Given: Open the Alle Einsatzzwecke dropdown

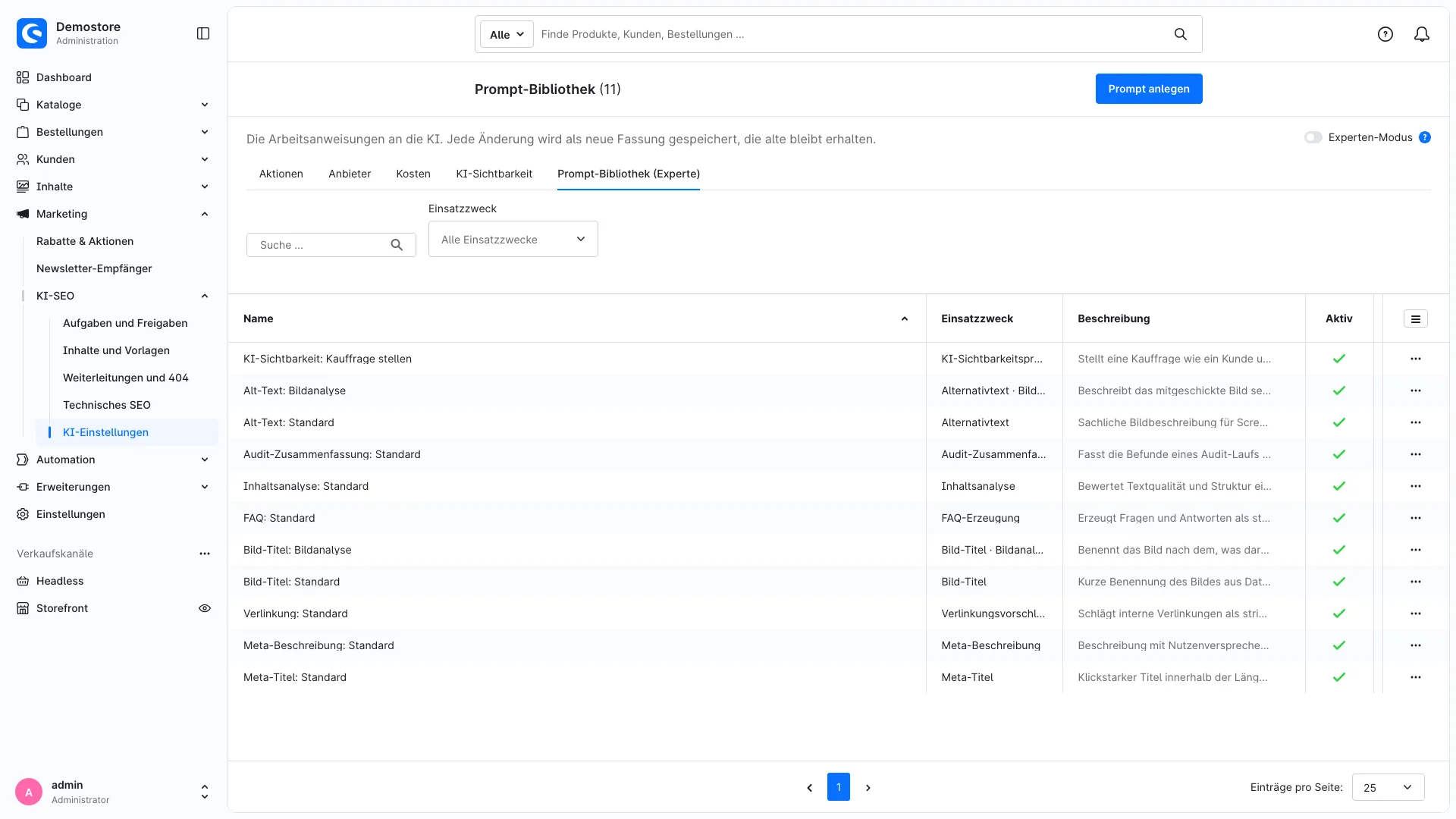Looking at the screenshot, I should (513, 239).
